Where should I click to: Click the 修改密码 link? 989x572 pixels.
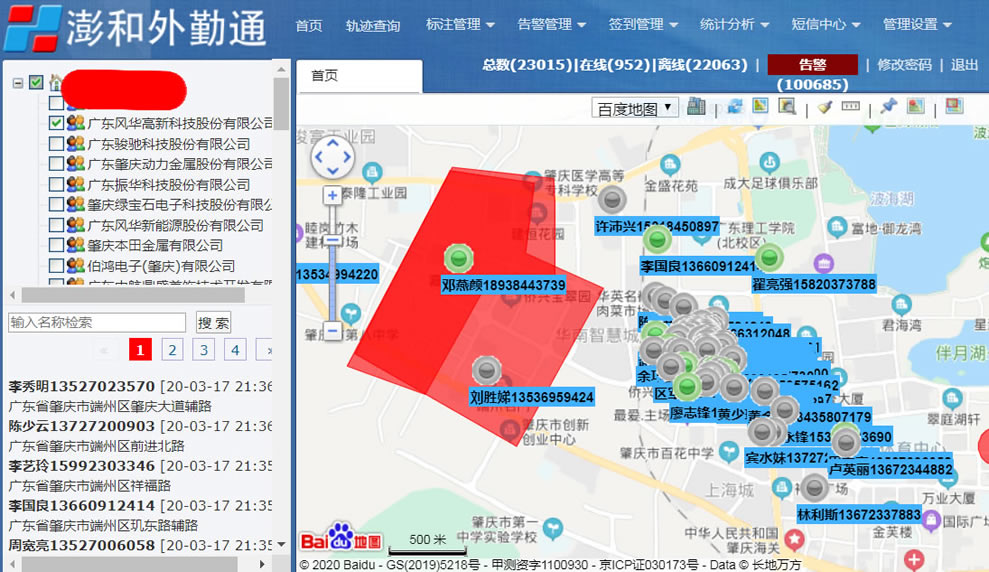point(904,65)
